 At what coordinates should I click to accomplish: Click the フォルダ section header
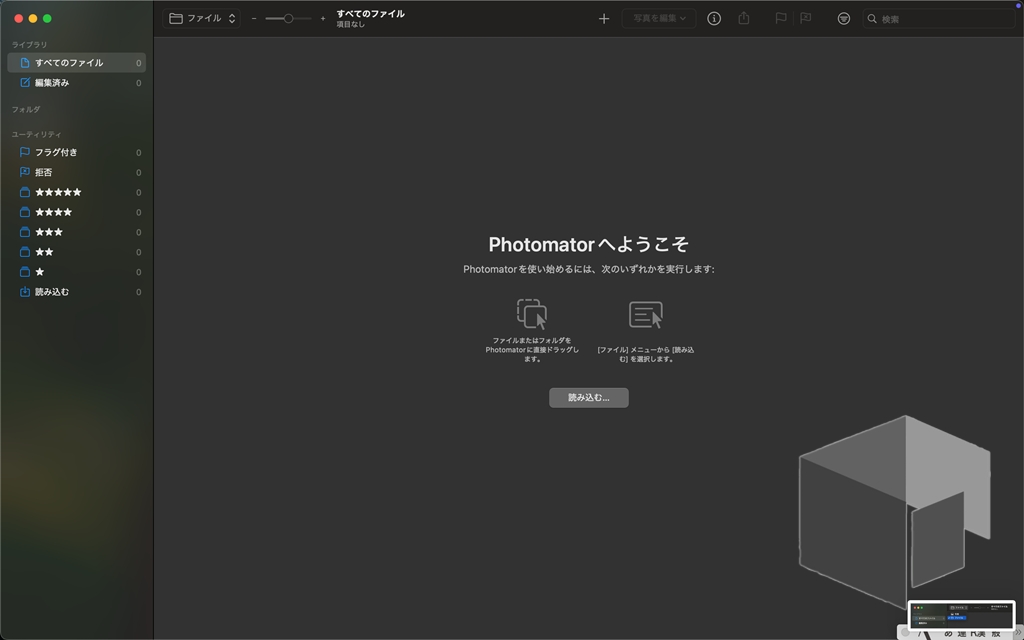pyautogui.click(x=26, y=109)
